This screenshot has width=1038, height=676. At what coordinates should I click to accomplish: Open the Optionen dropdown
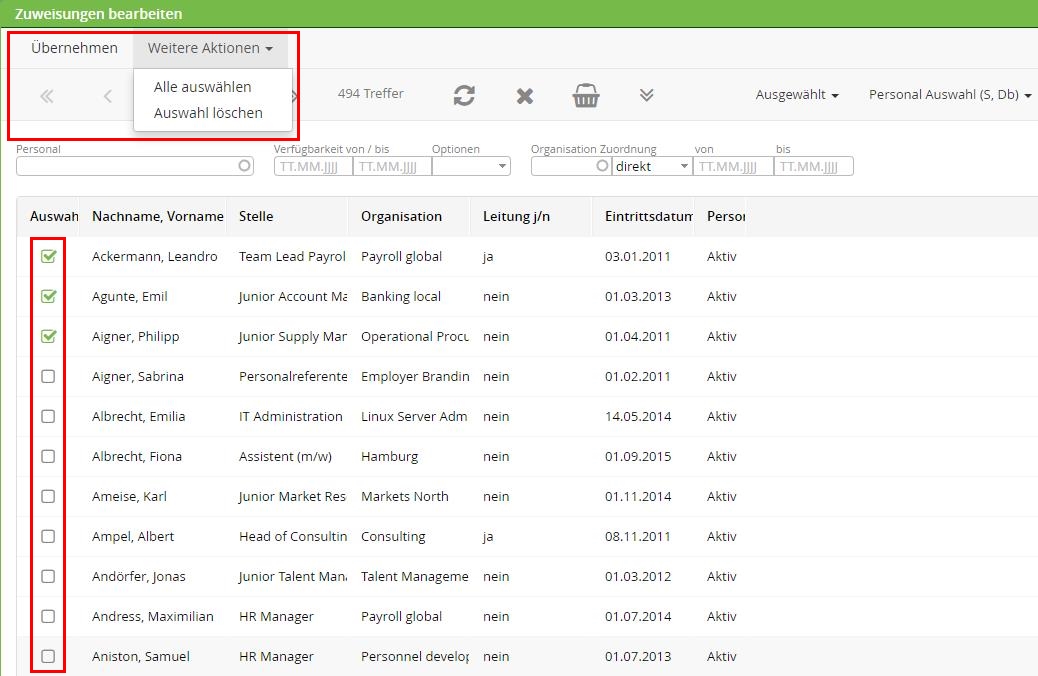471,166
